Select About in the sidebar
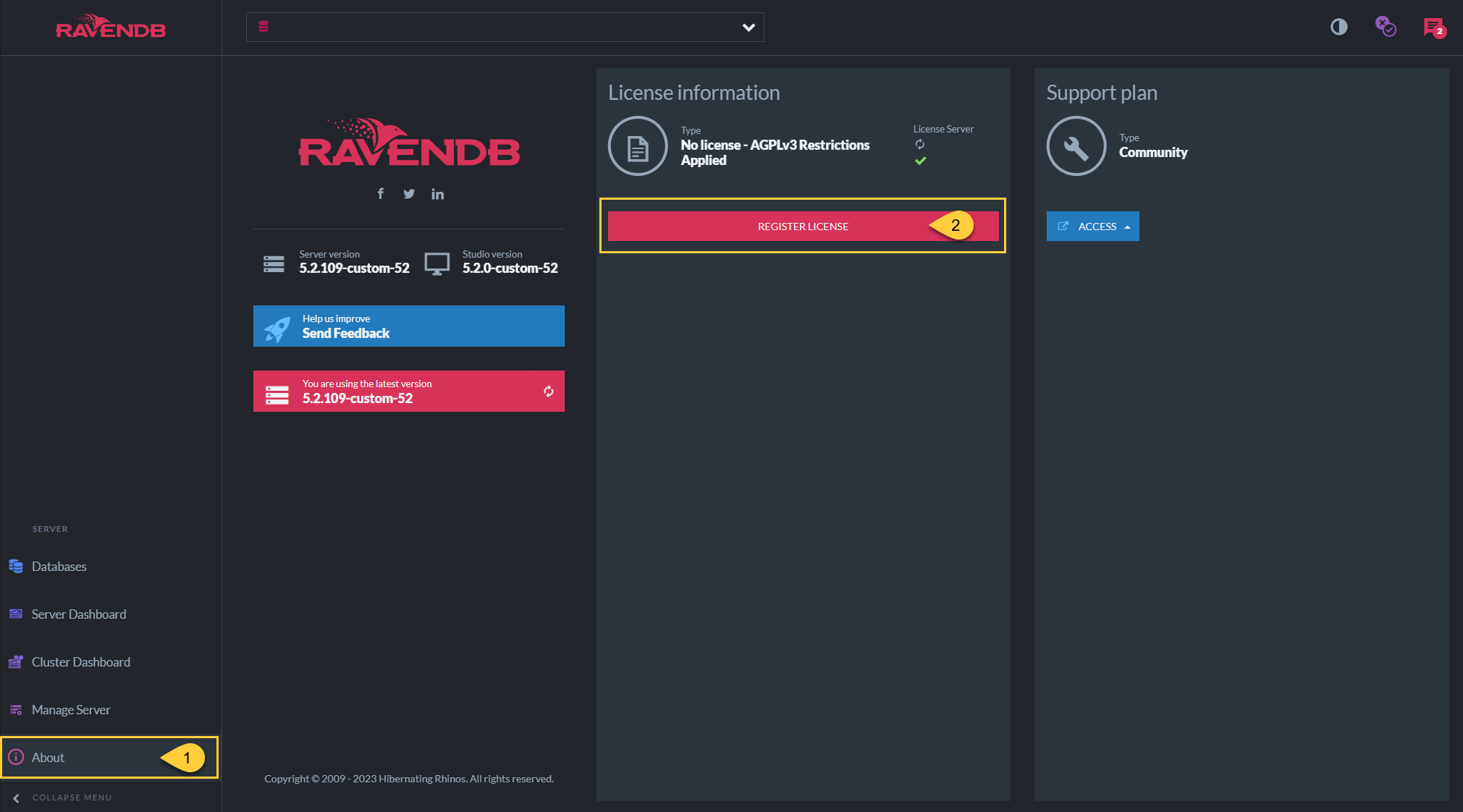This screenshot has width=1463, height=812. 110,758
